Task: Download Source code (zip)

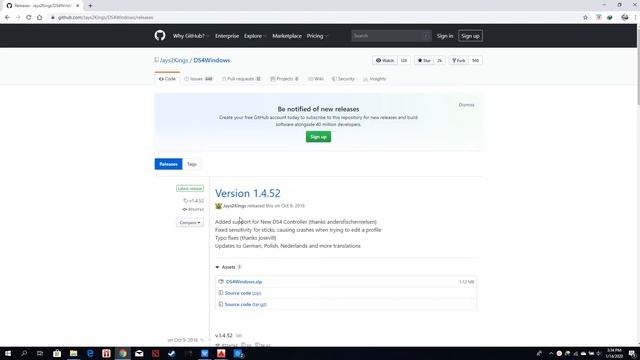Action: tap(242, 293)
